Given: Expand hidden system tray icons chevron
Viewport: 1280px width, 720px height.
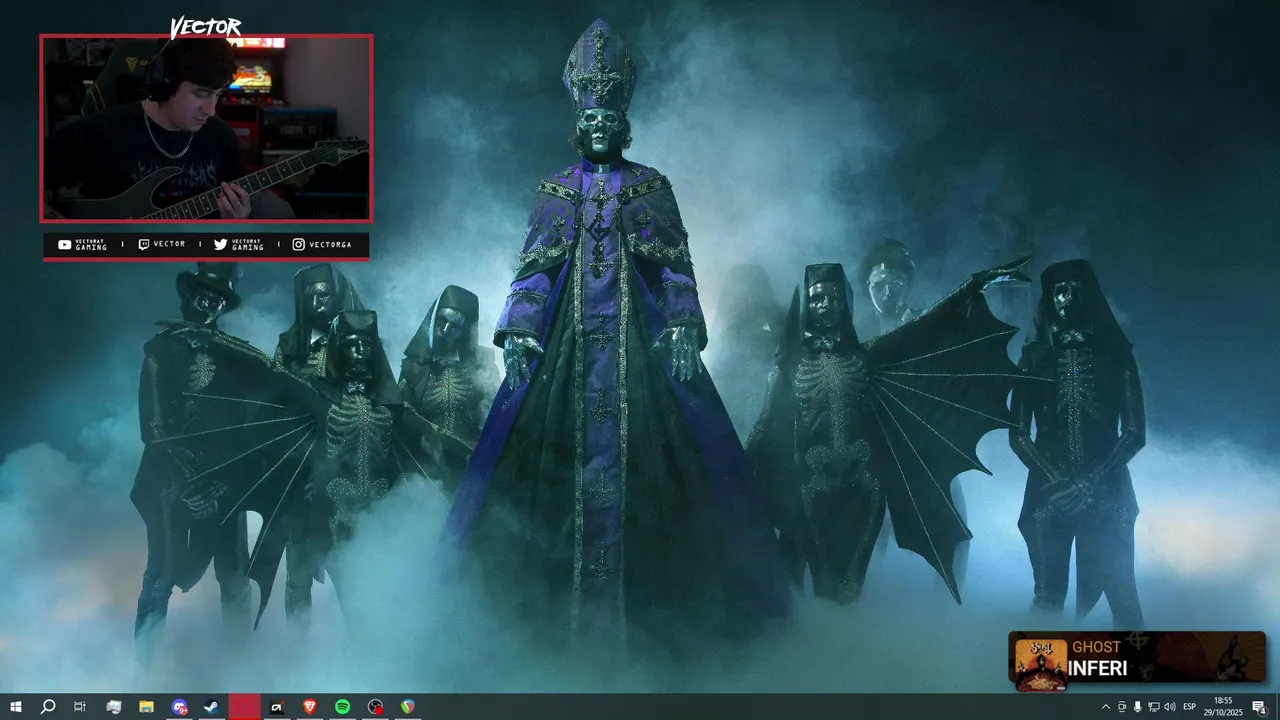Looking at the screenshot, I should coord(1105,707).
